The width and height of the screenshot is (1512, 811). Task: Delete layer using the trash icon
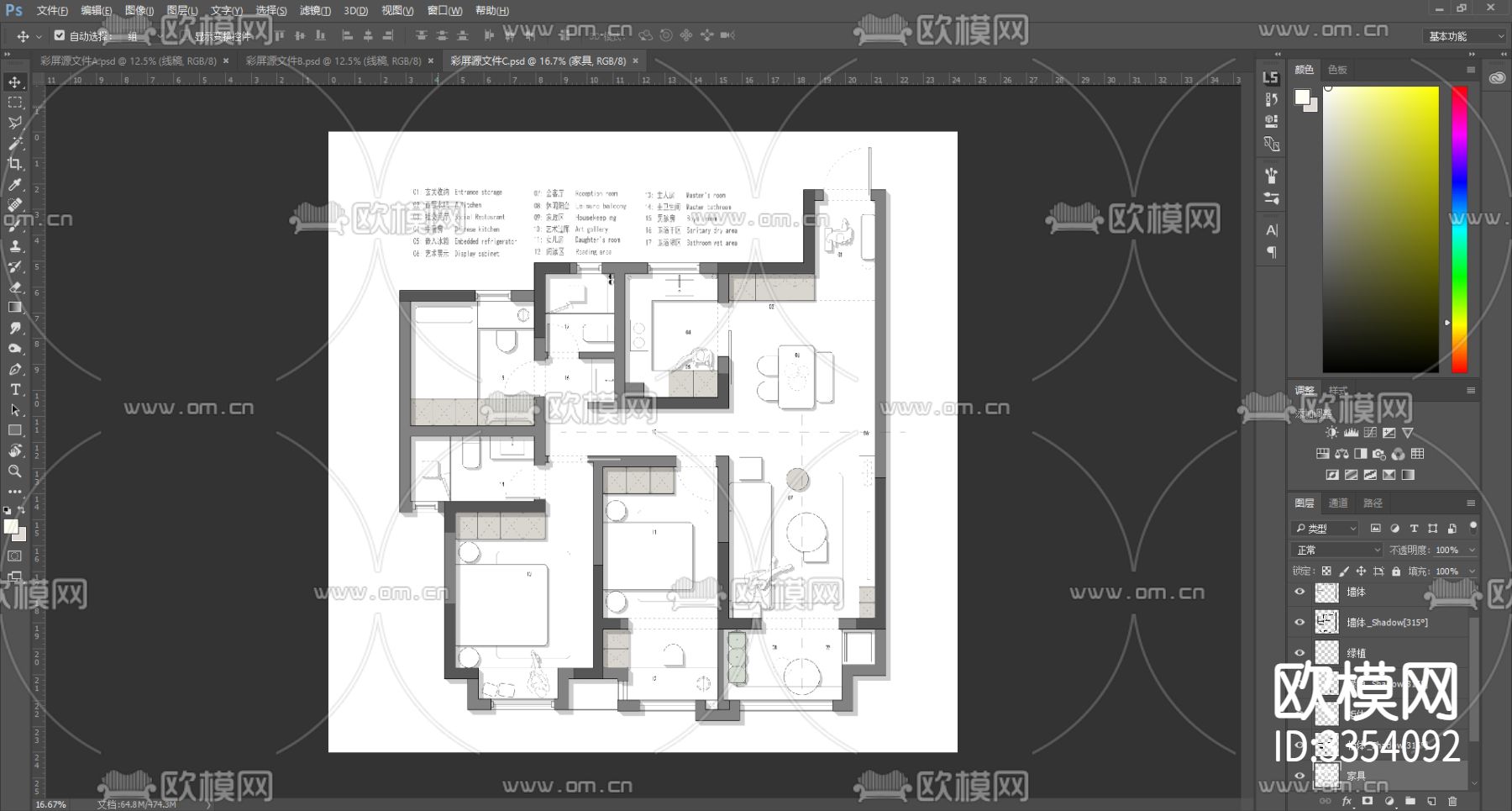pyautogui.click(x=1452, y=801)
